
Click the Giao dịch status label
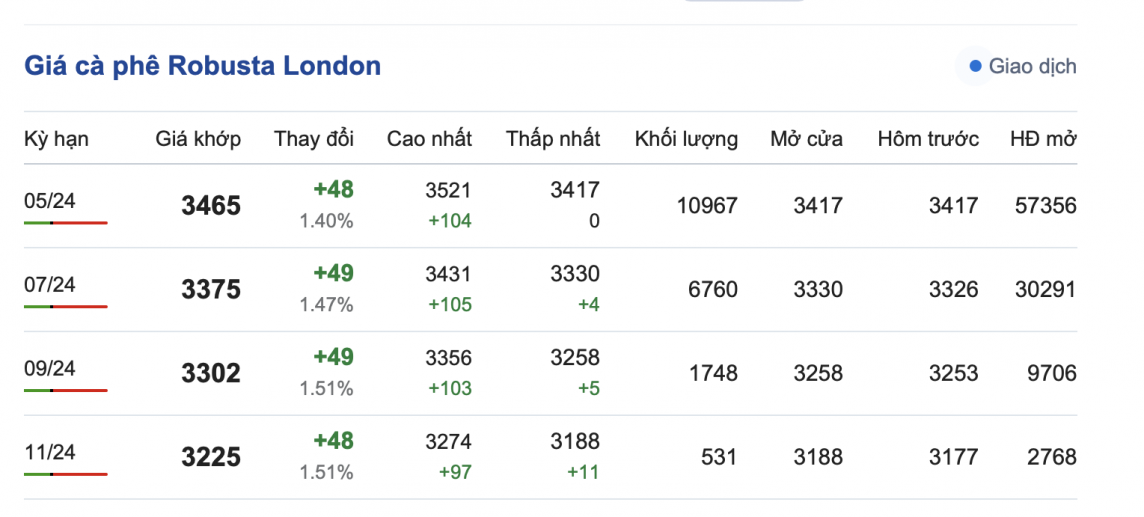click(1032, 67)
